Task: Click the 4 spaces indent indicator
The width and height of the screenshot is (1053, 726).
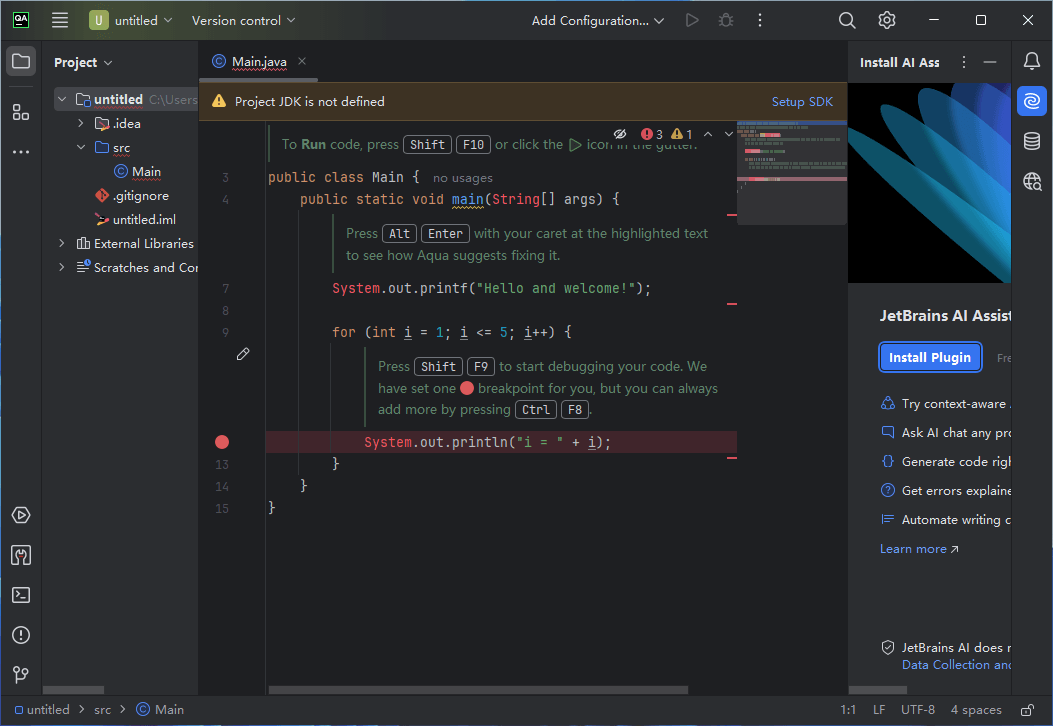Action: pos(976,710)
